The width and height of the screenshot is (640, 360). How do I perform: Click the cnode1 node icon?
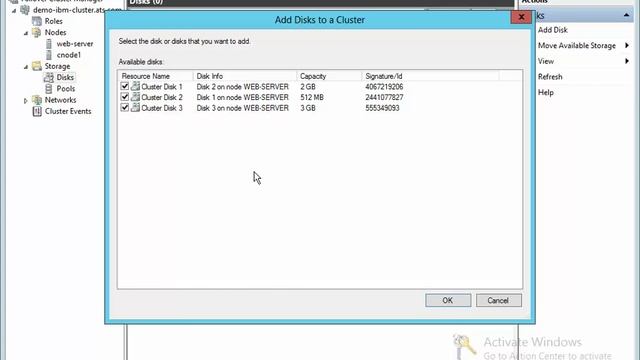tap(49, 55)
